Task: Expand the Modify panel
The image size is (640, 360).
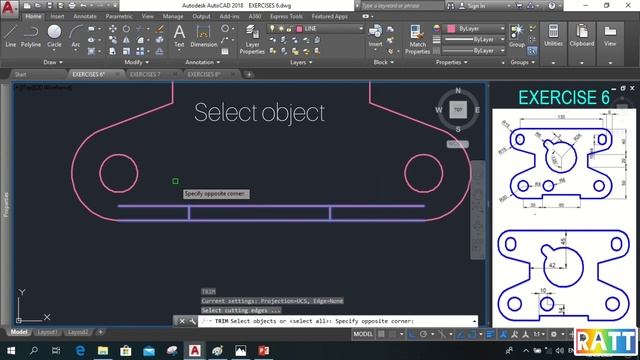Action: coord(137,62)
